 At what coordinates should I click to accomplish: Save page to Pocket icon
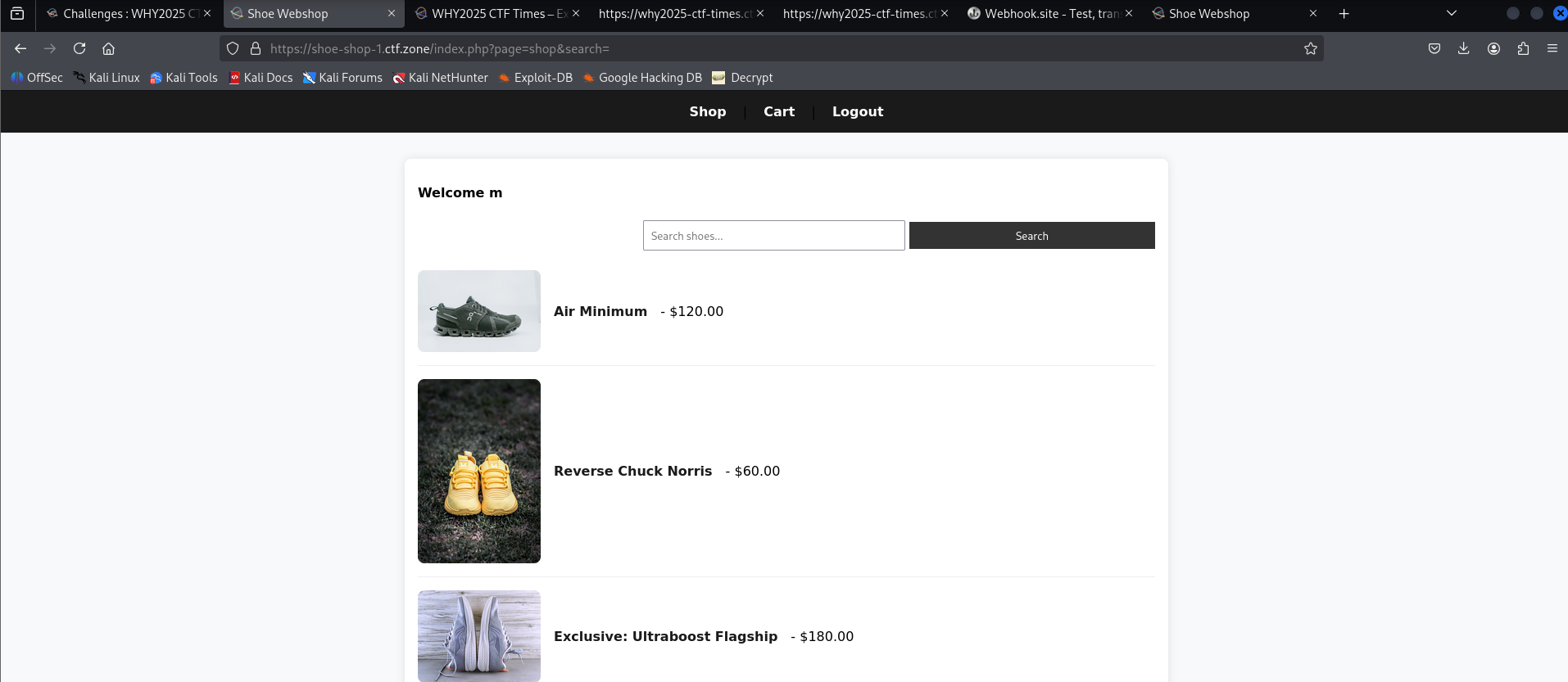pyautogui.click(x=1434, y=49)
